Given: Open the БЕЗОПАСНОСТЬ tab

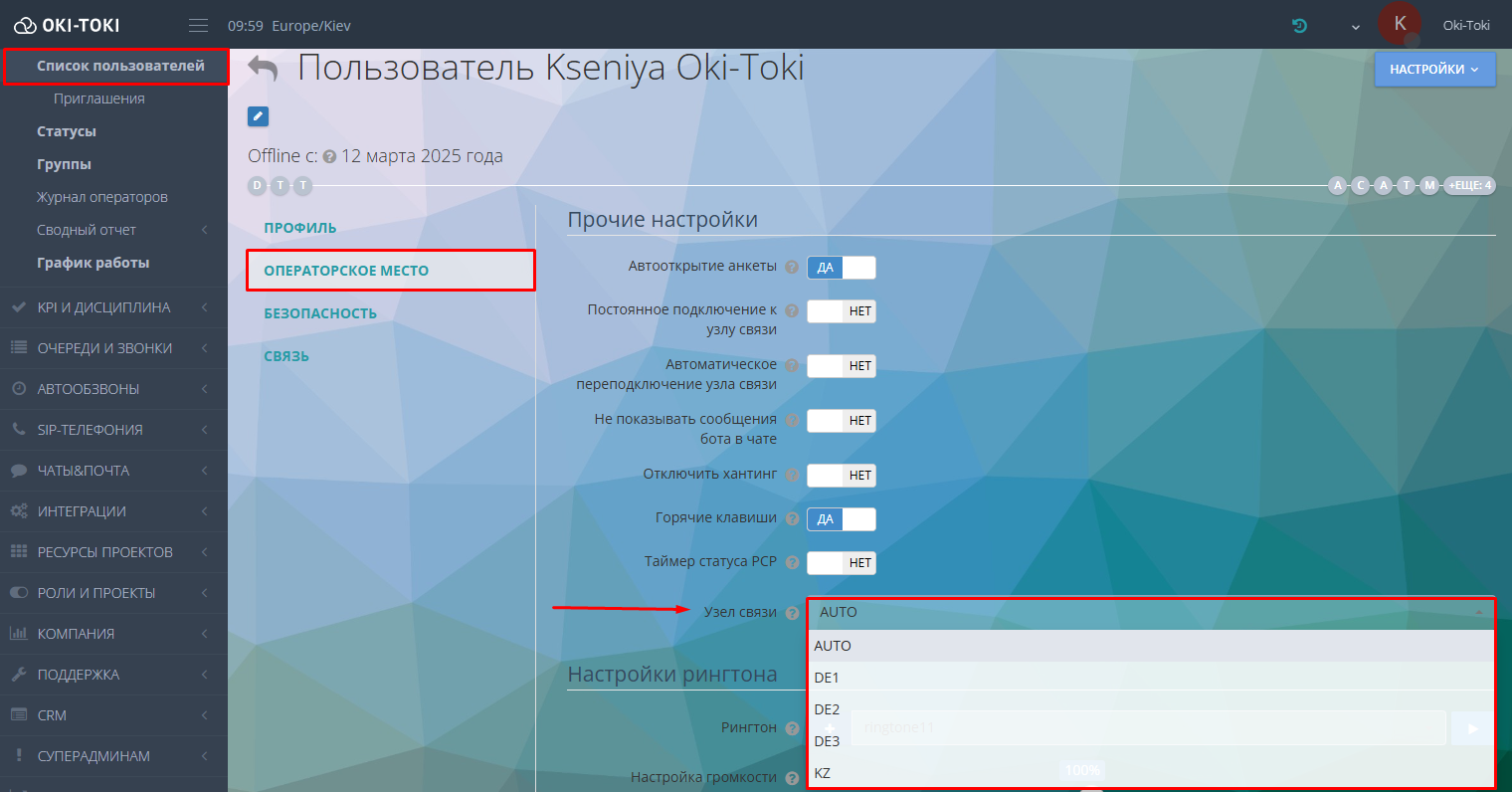Looking at the screenshot, I should [320, 313].
